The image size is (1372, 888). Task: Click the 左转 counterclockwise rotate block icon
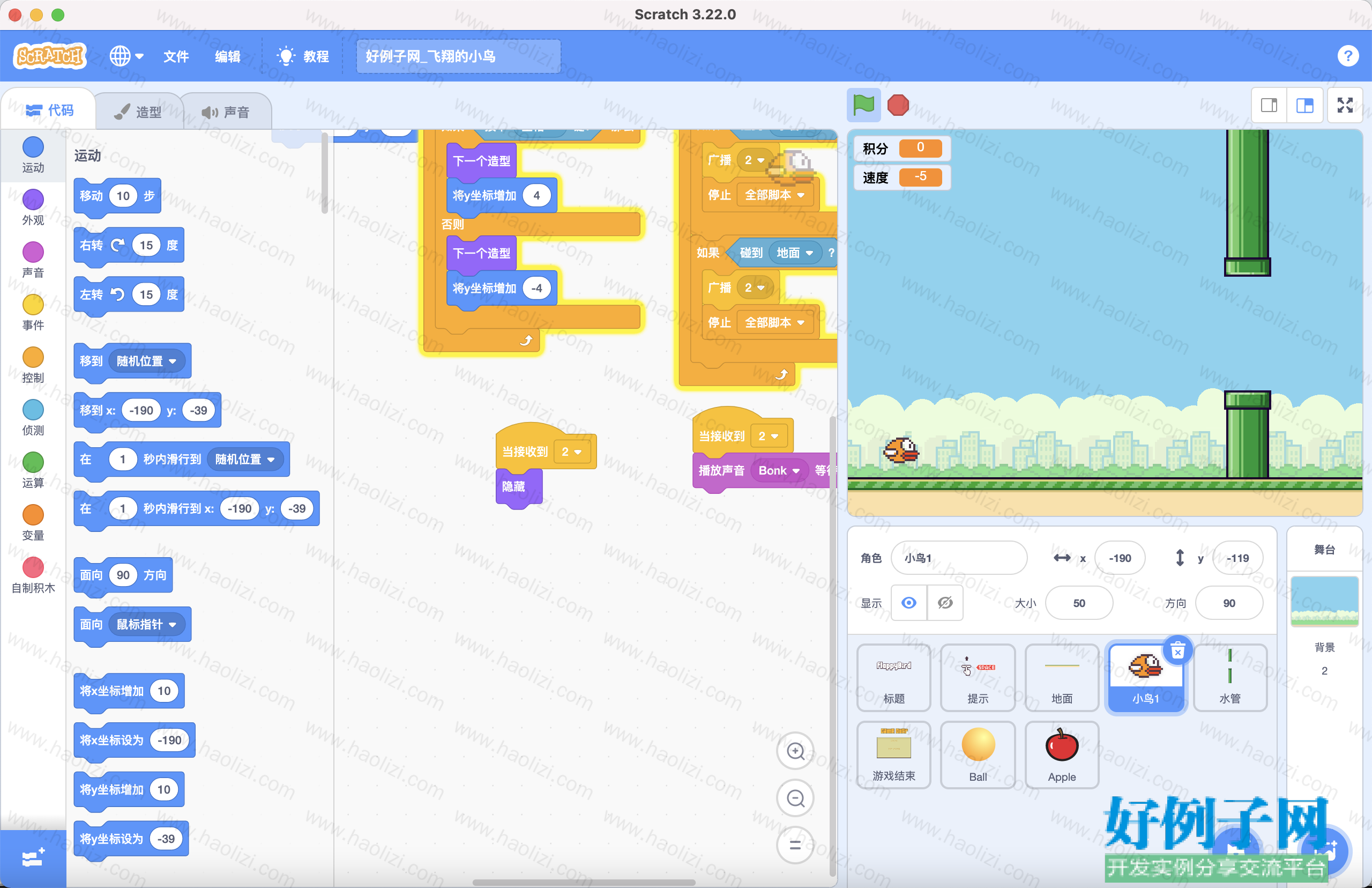coord(117,294)
